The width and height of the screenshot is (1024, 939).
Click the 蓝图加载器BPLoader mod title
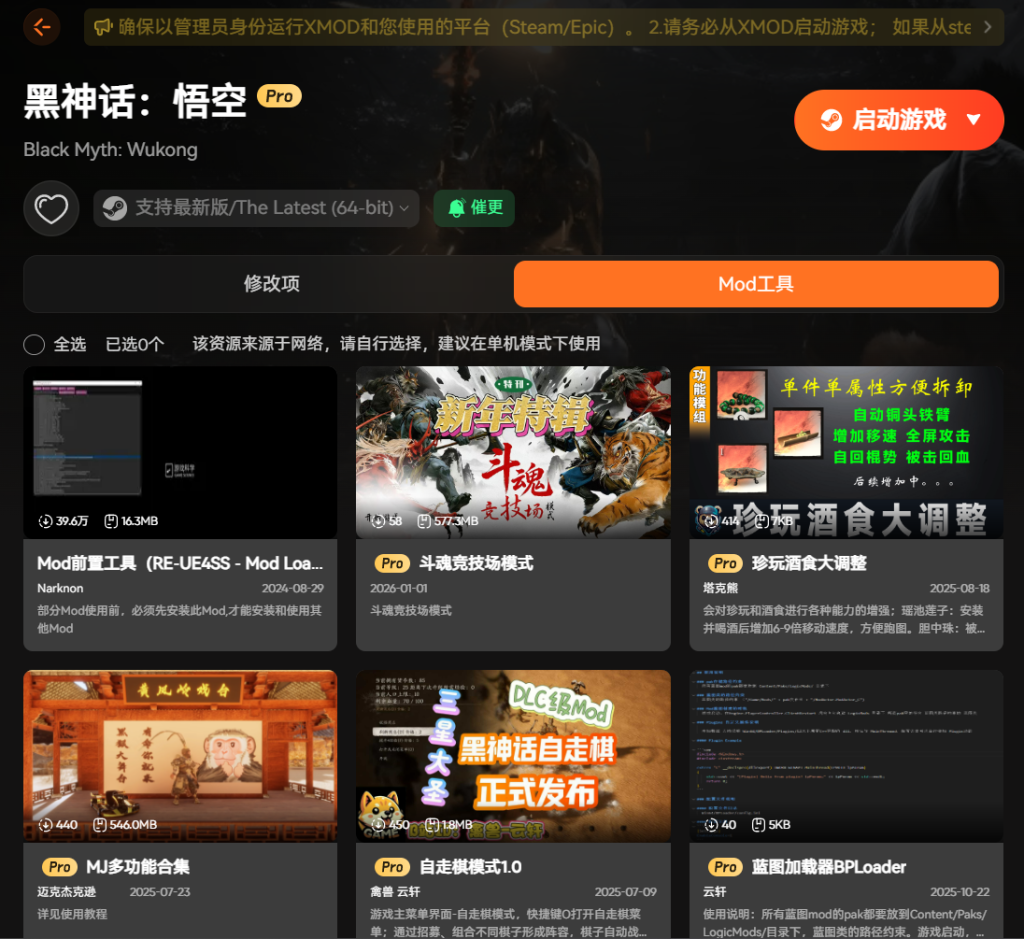[828, 867]
